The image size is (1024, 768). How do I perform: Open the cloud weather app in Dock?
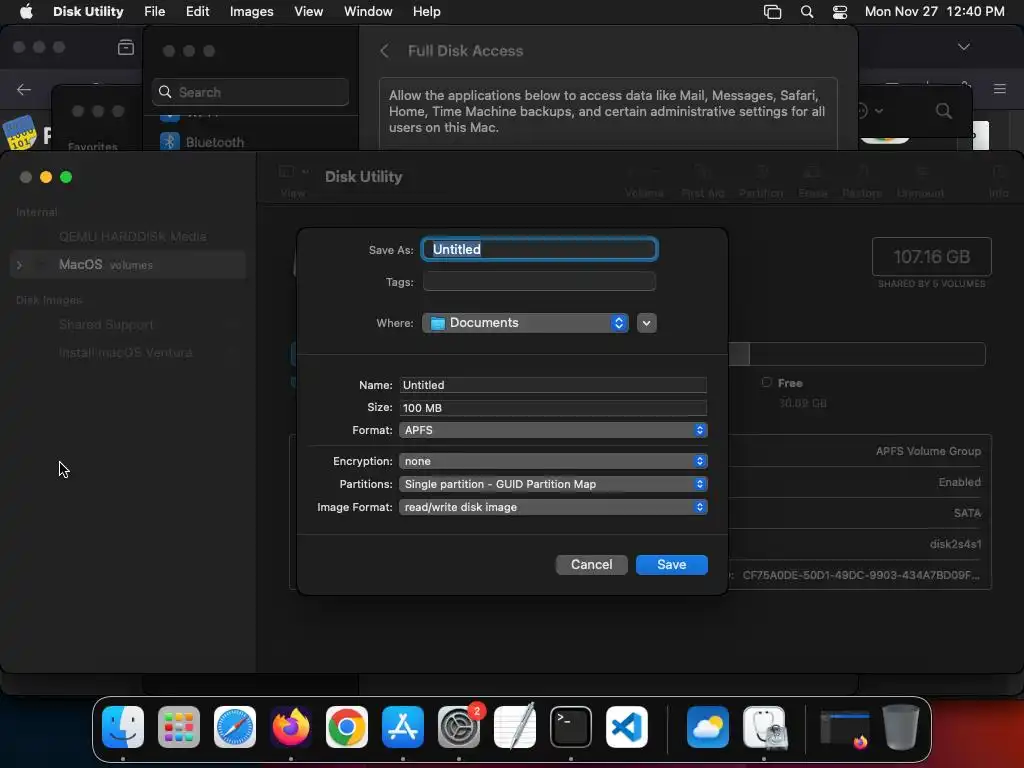click(708, 727)
